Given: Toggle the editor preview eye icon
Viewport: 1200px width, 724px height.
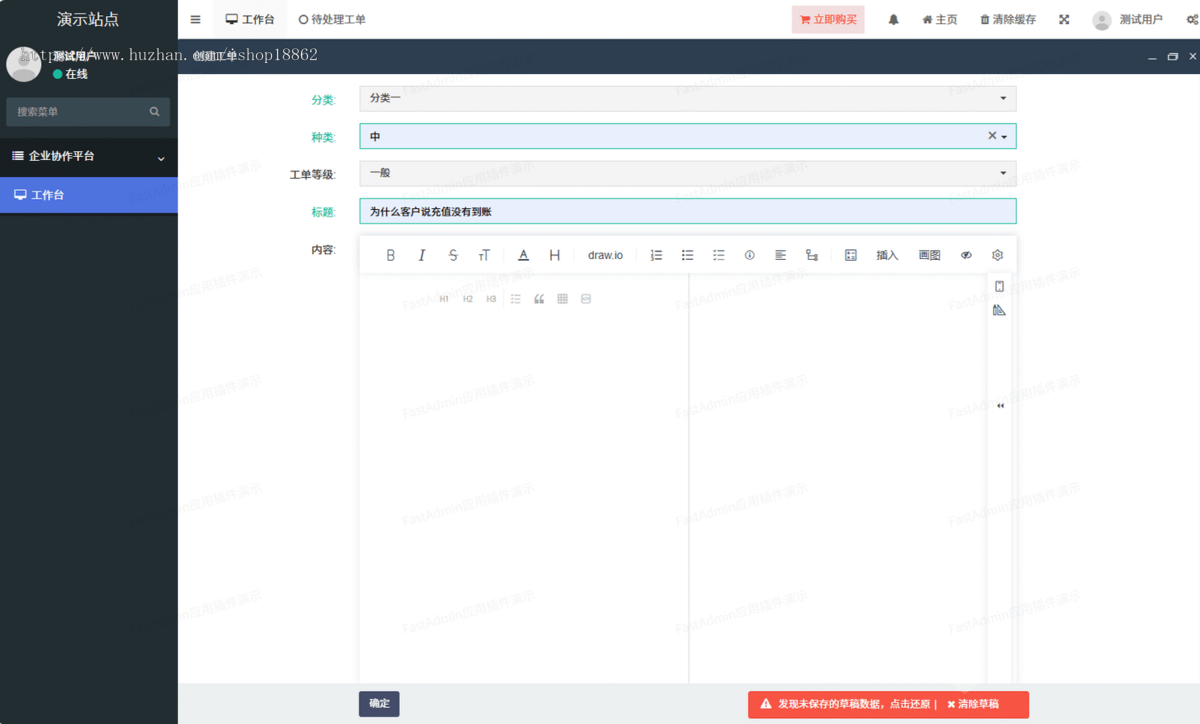Looking at the screenshot, I should point(966,255).
